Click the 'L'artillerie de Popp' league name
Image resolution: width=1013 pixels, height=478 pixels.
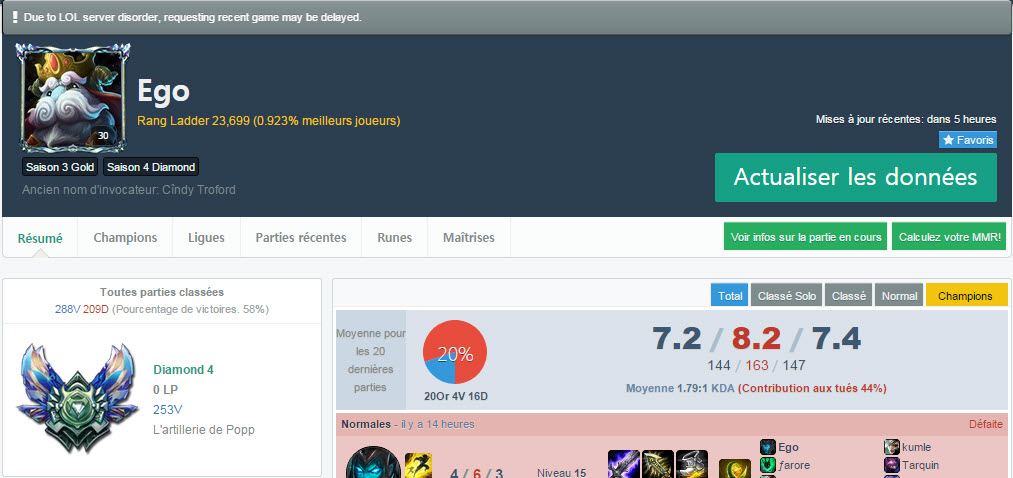coord(204,430)
